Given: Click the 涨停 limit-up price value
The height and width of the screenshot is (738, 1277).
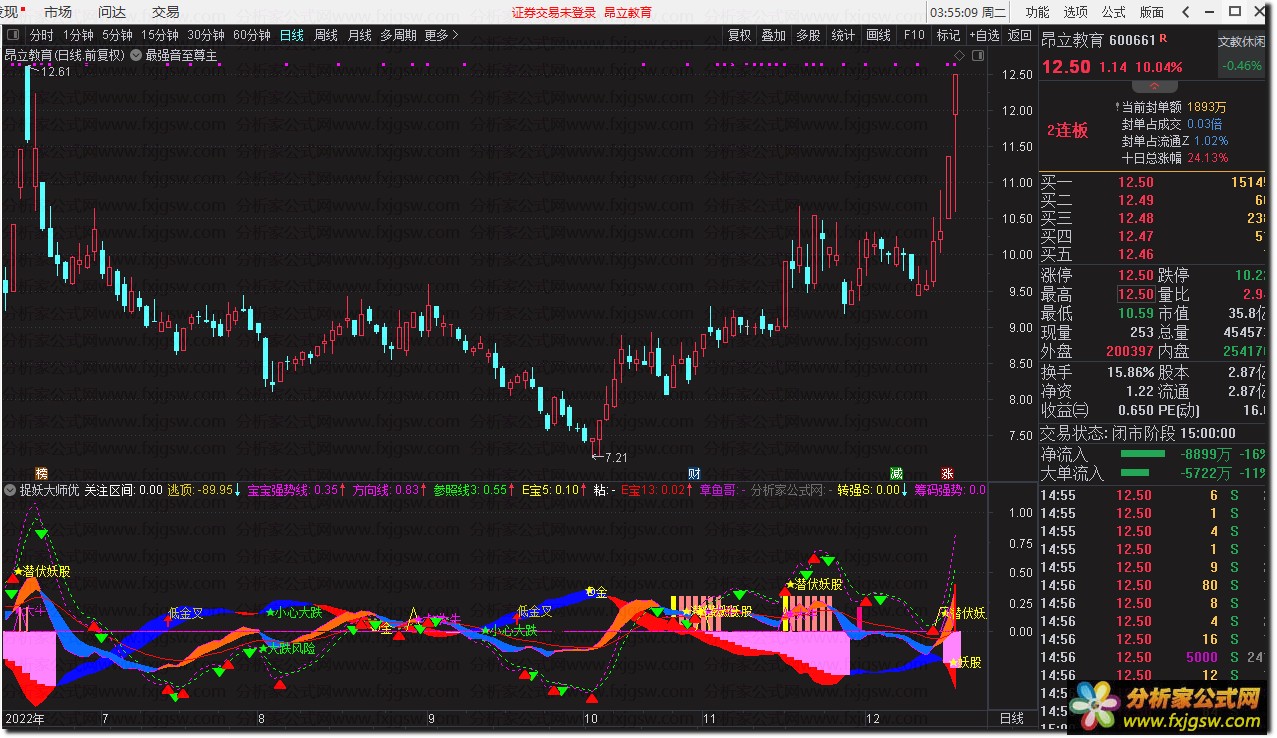Looking at the screenshot, I should point(1135,275).
